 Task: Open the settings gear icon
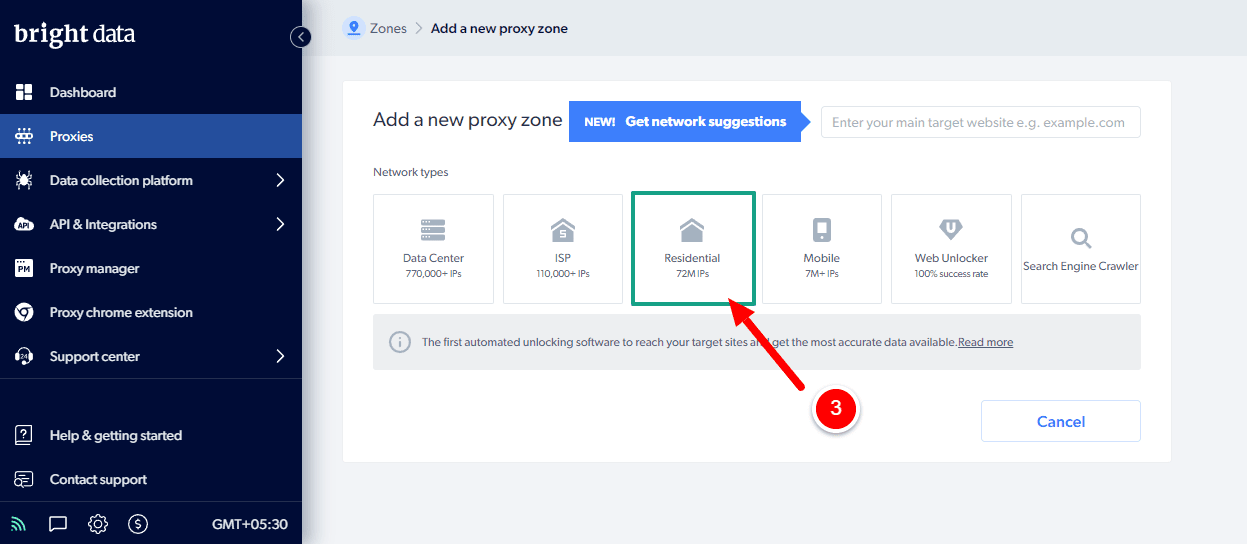(x=97, y=523)
